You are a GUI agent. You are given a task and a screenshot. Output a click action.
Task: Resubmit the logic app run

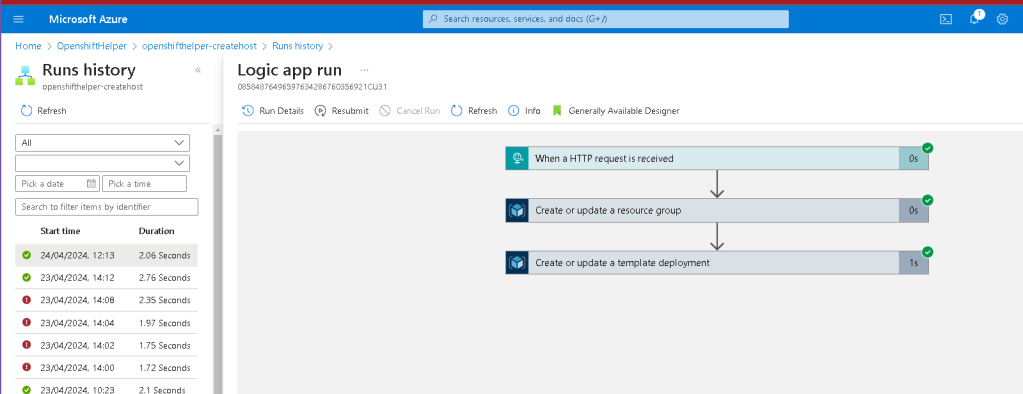(x=341, y=111)
